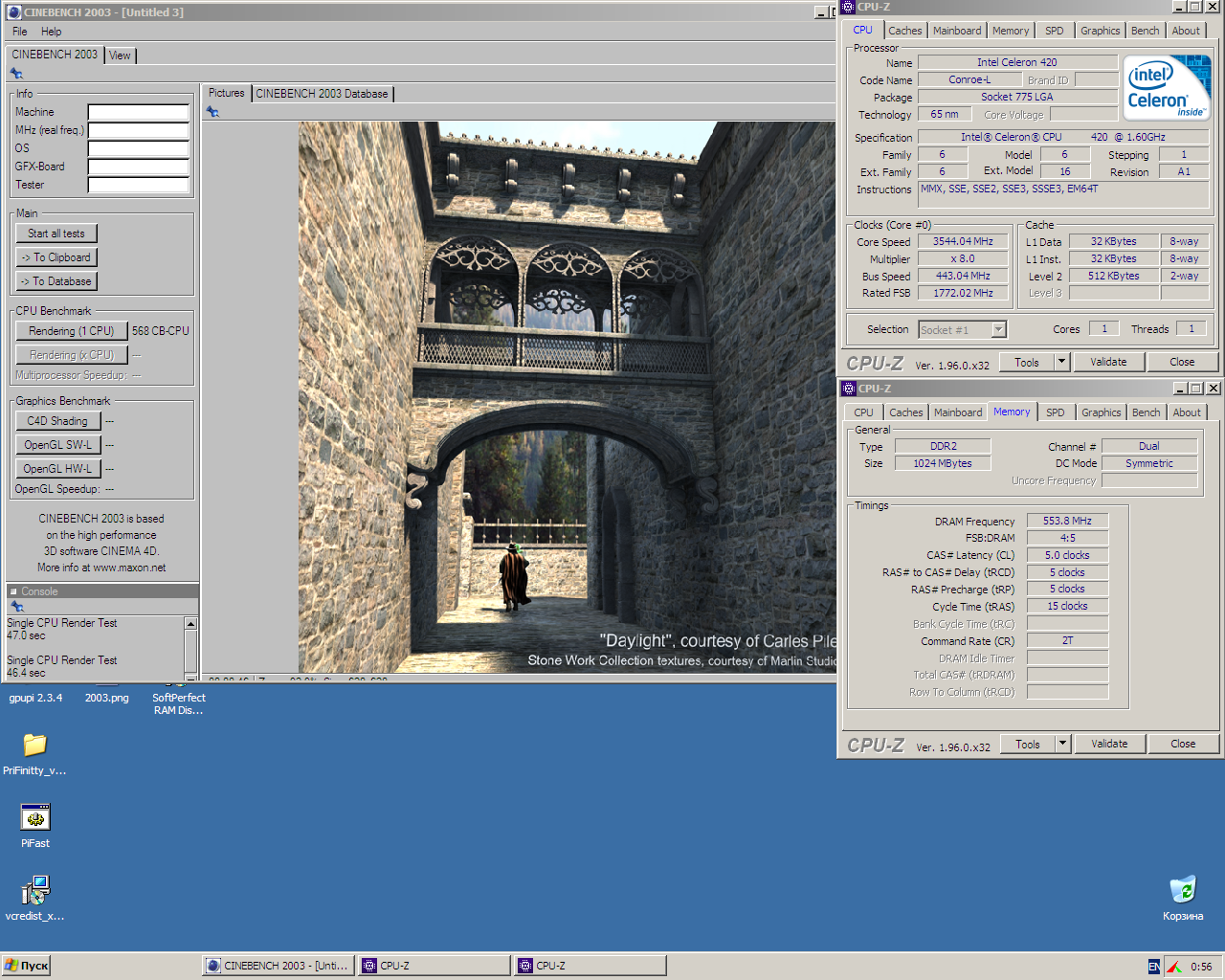Click the pin icon under the Pictures tab

(x=212, y=112)
